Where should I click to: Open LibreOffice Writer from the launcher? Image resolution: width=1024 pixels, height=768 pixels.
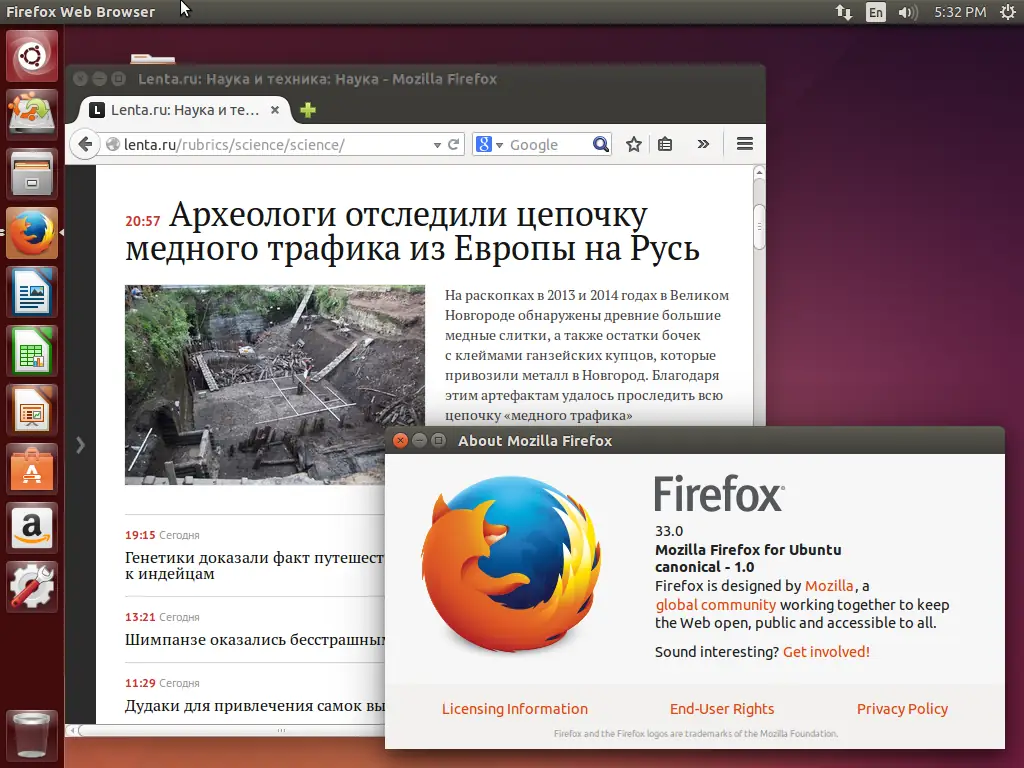[x=31, y=291]
